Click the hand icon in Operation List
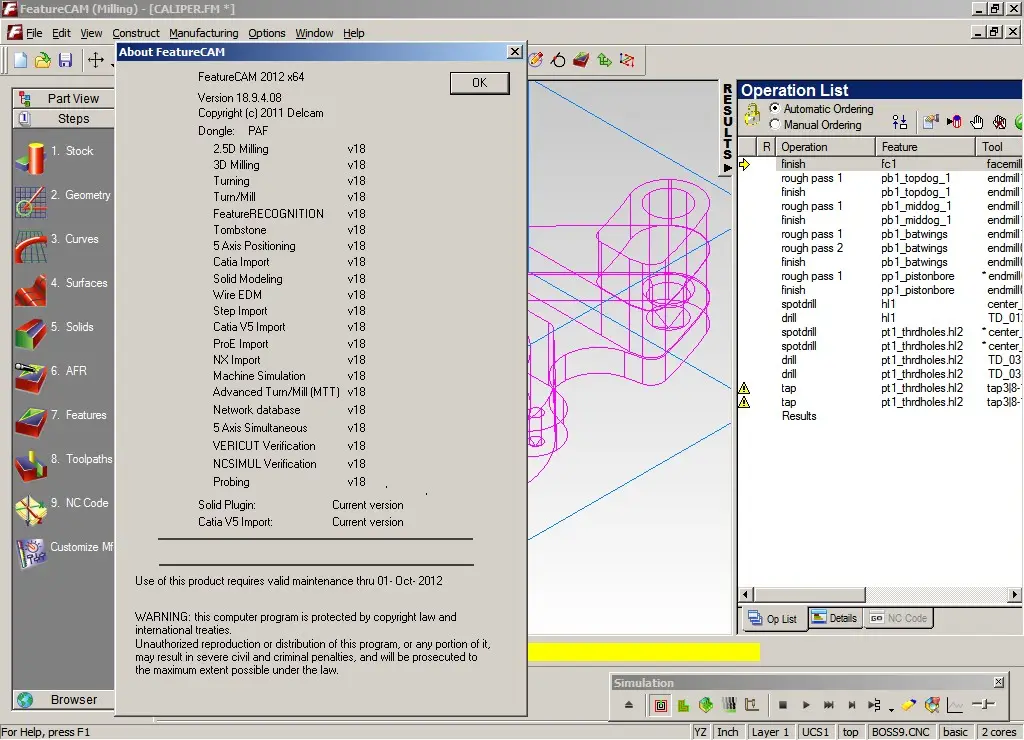This screenshot has width=1024, height=740. tap(976, 122)
